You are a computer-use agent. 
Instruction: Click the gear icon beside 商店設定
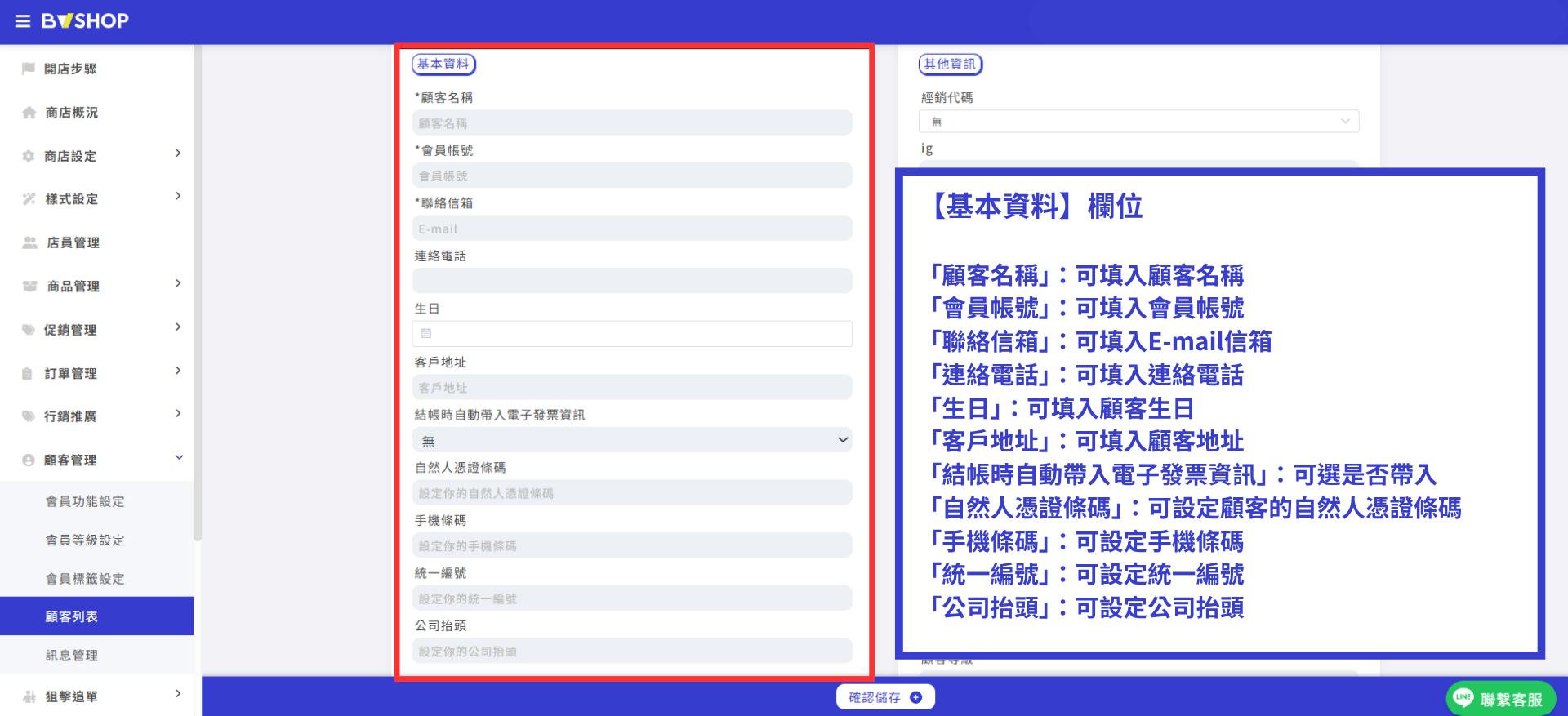tap(29, 156)
